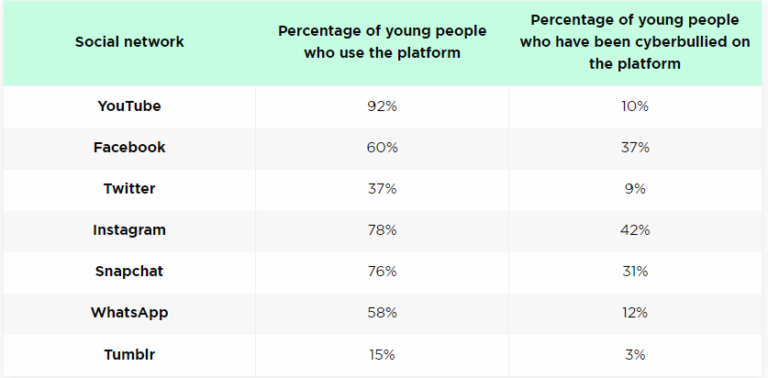
Task: Click the YouTube row label
Action: 129,106
